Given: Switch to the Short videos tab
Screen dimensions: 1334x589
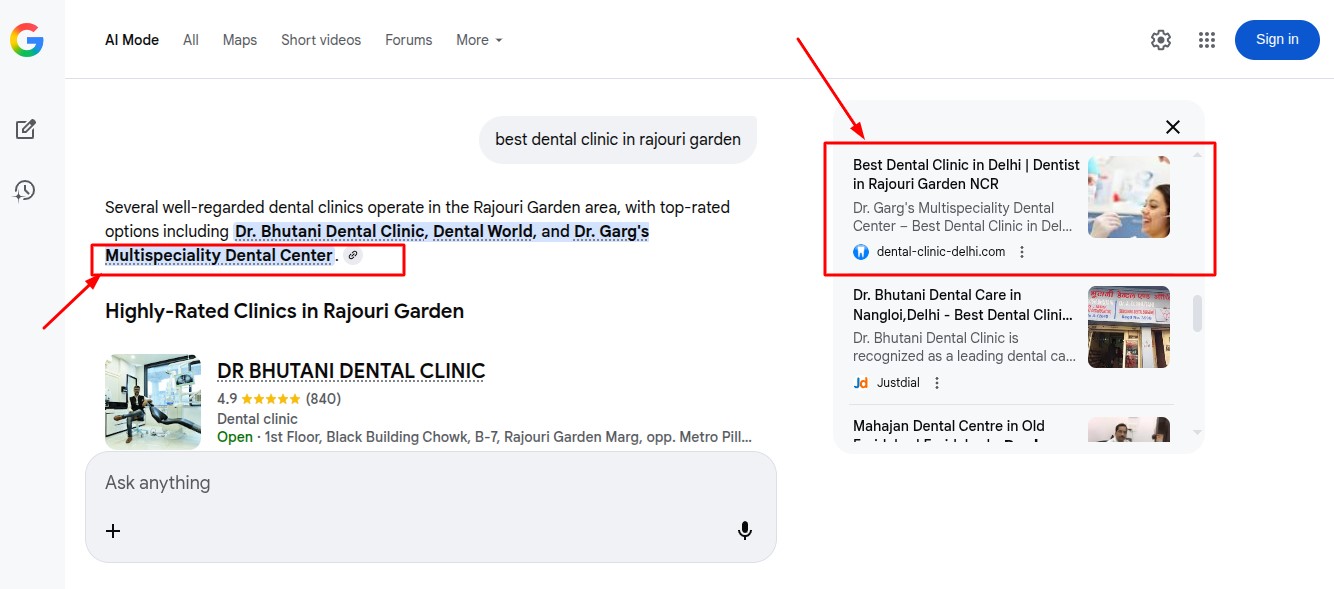Looking at the screenshot, I should pos(320,40).
